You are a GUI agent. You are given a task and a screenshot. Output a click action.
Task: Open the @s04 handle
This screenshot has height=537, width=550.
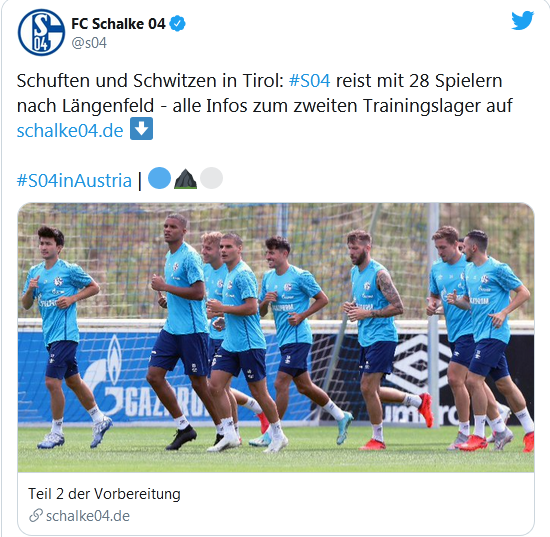89,43
